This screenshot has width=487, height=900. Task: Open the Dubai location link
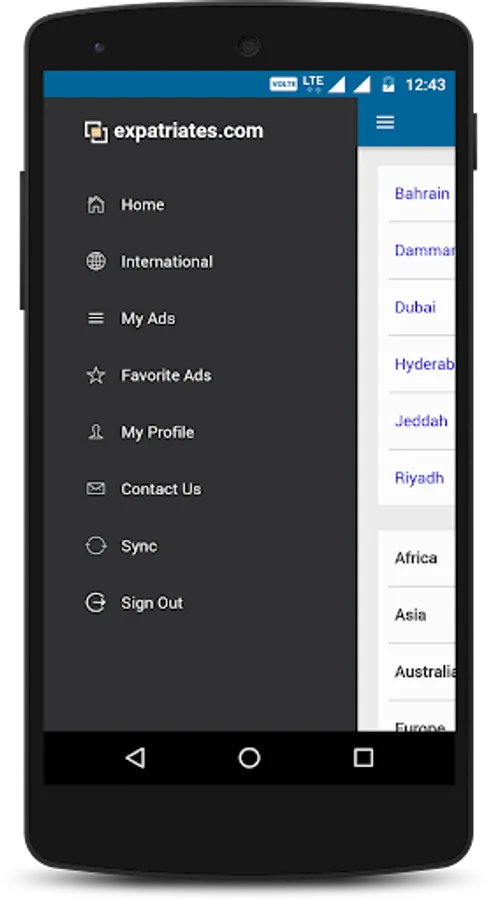point(415,307)
